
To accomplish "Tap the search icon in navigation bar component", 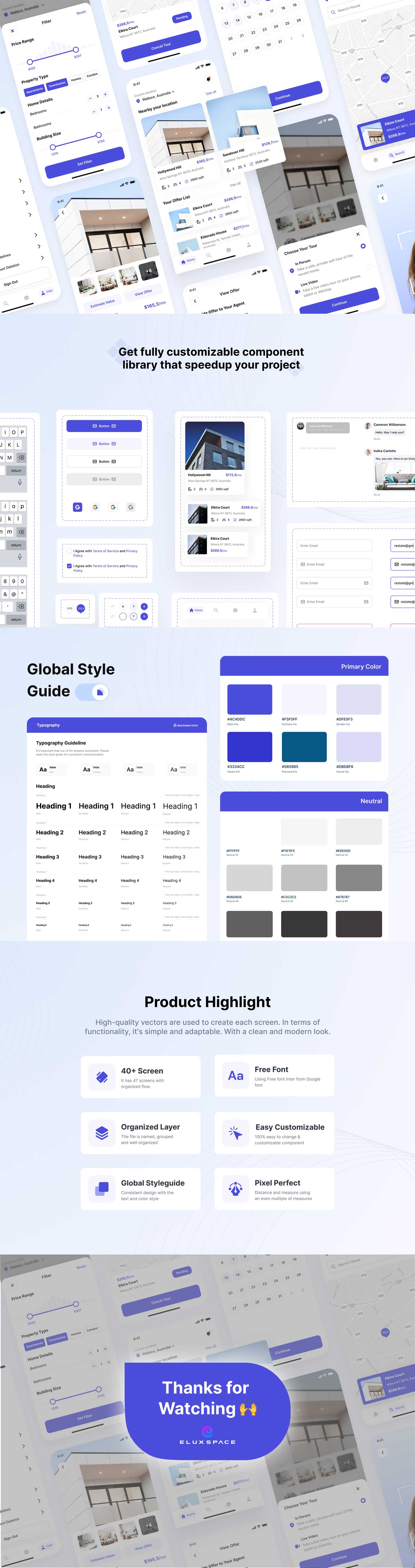I will [x=216, y=610].
